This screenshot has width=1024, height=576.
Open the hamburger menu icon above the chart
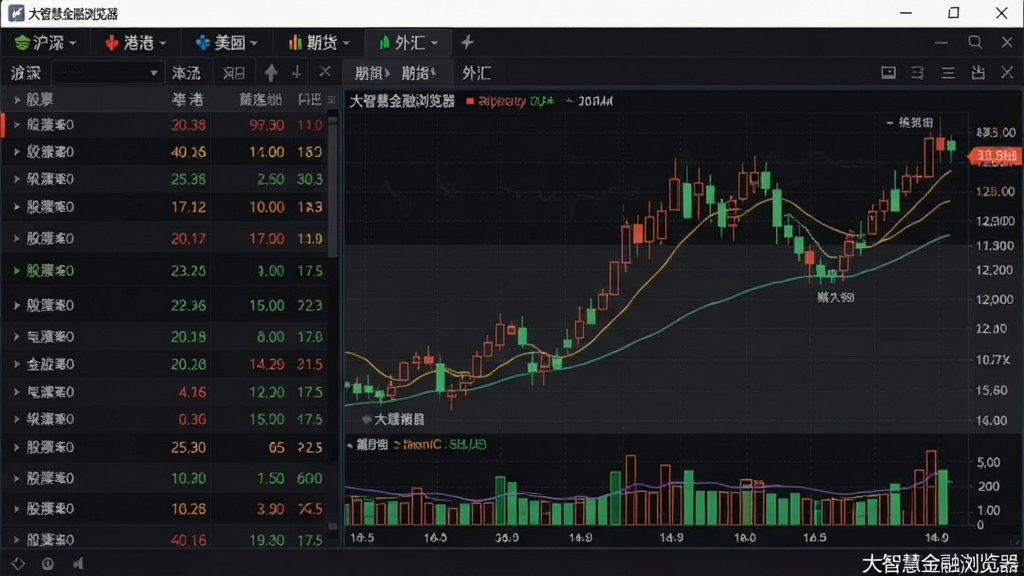948,72
